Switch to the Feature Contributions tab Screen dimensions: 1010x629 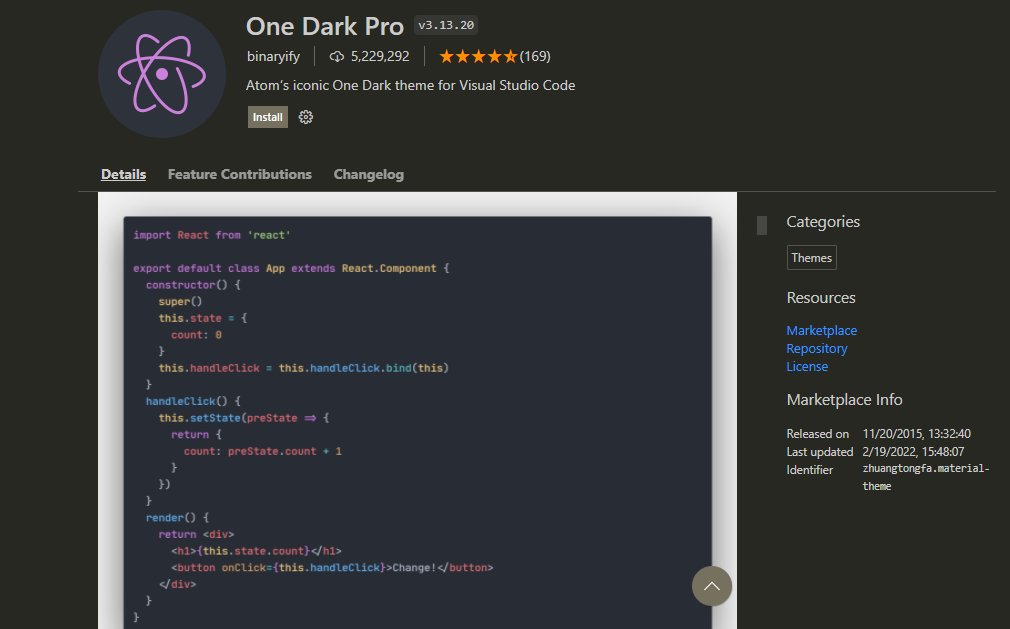click(x=239, y=174)
